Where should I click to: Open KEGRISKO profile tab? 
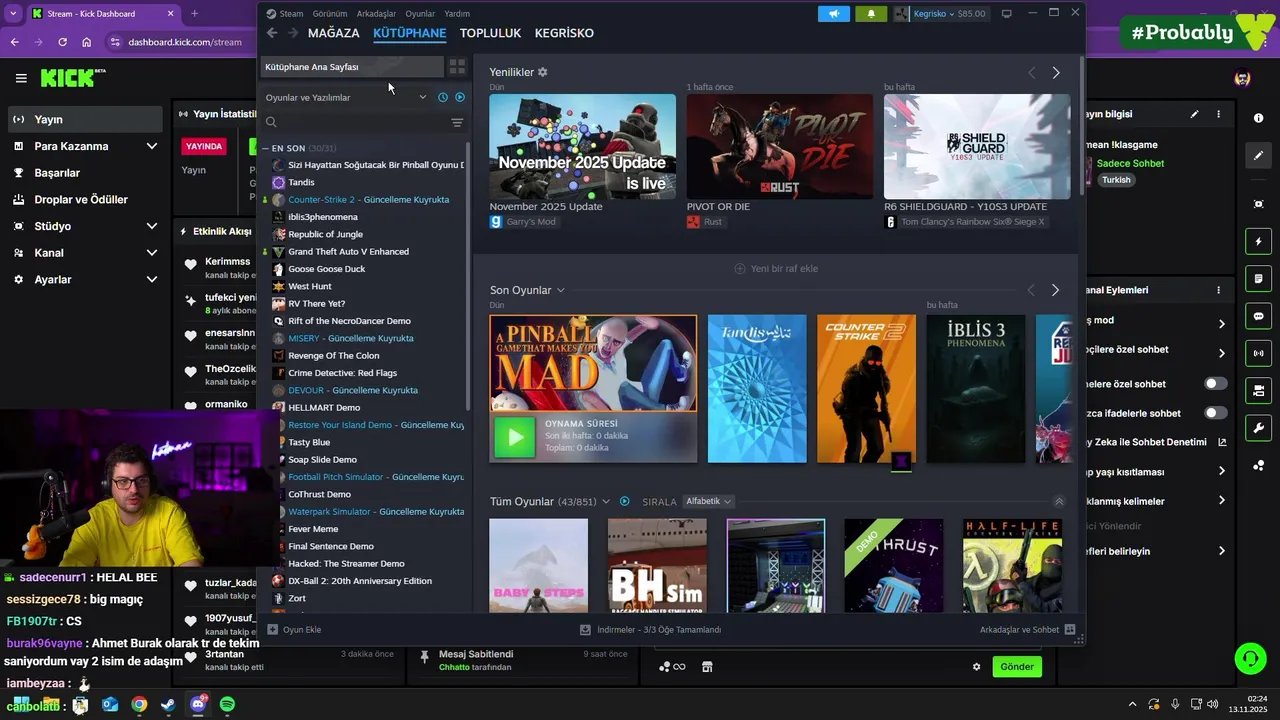click(564, 33)
